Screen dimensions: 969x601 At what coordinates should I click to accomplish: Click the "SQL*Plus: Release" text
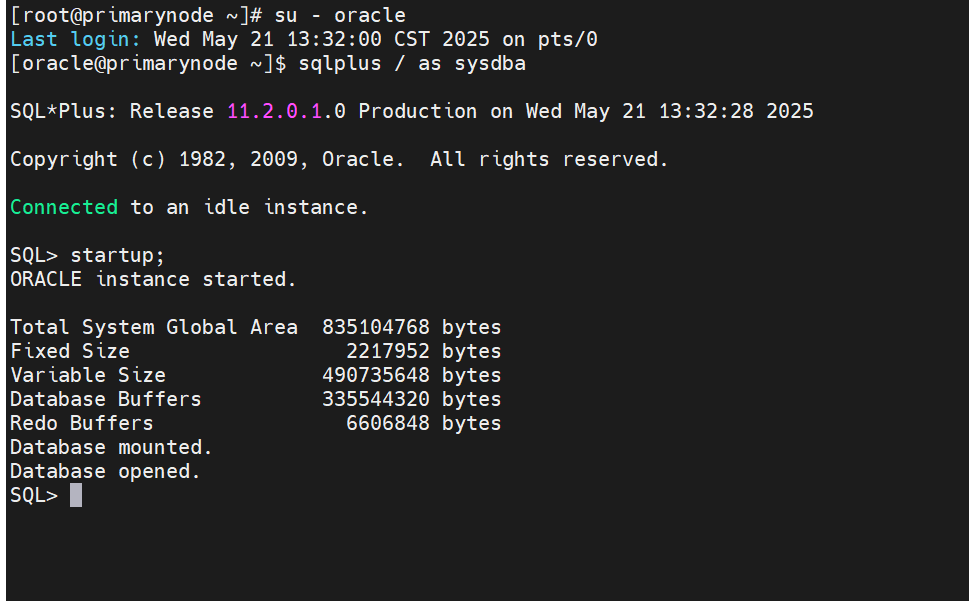coord(112,111)
